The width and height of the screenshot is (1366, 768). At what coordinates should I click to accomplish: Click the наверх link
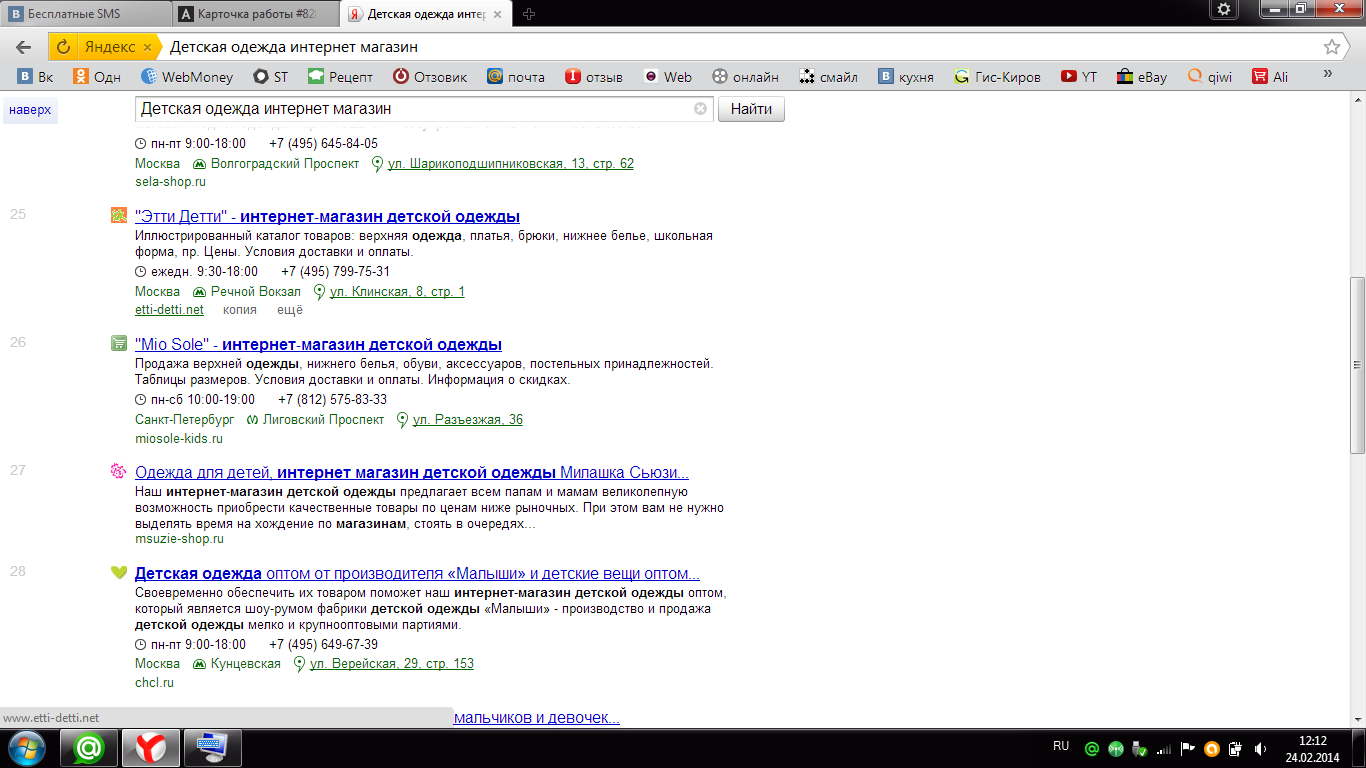[30, 109]
